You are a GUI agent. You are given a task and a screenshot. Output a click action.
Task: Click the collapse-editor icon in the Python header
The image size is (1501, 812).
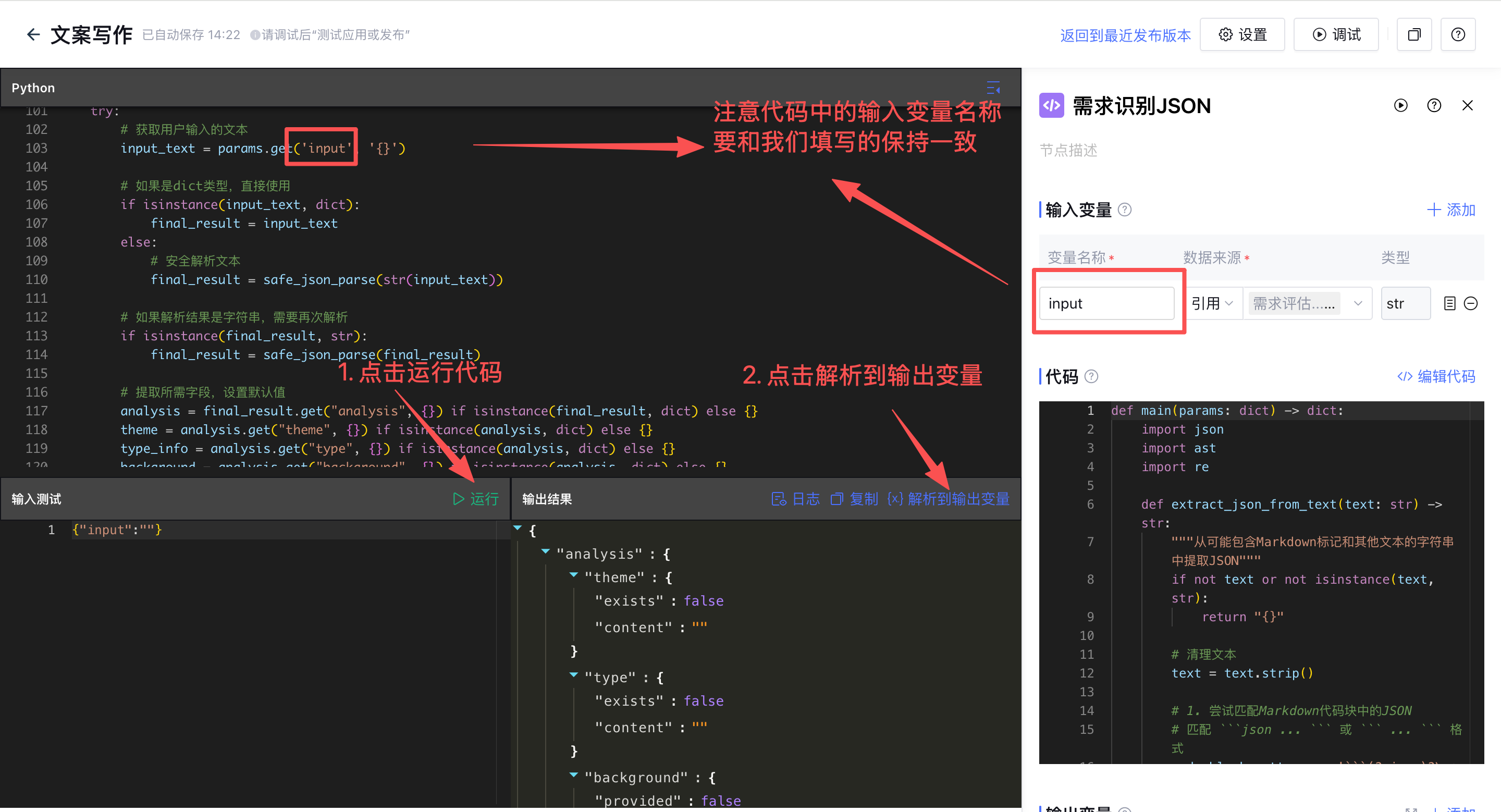[993, 88]
